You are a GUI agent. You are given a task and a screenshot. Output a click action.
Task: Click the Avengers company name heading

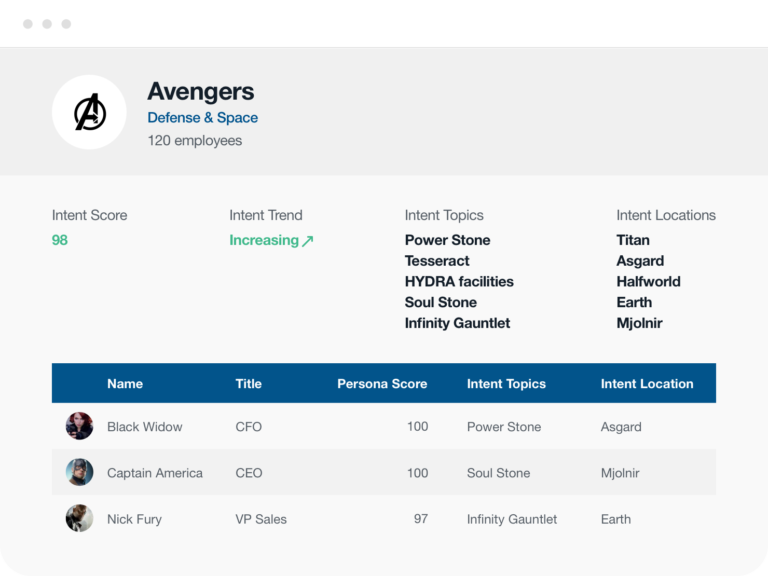tap(201, 92)
